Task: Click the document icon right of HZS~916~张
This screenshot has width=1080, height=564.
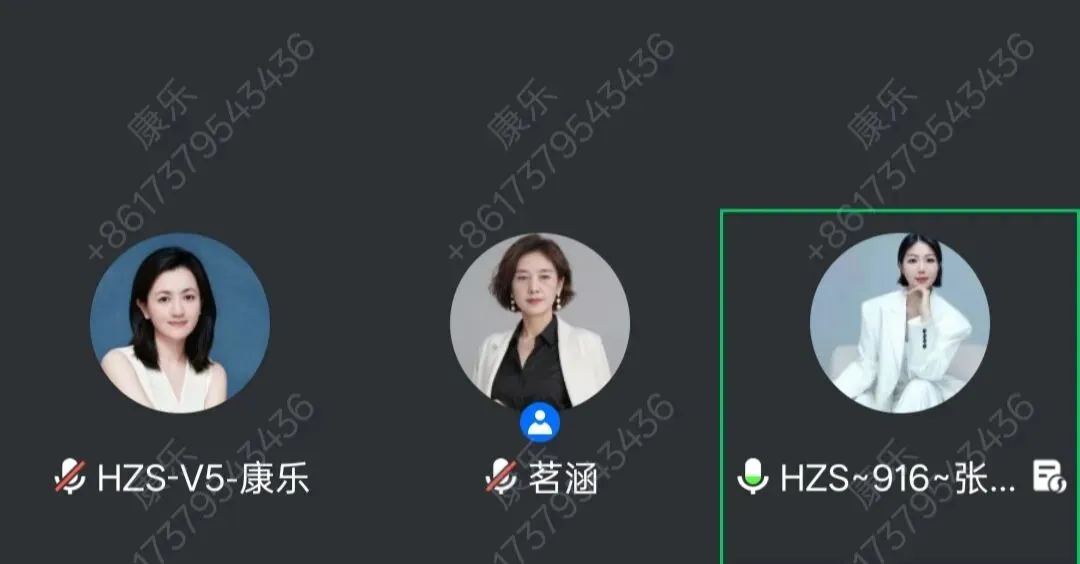Action: click(x=1050, y=477)
